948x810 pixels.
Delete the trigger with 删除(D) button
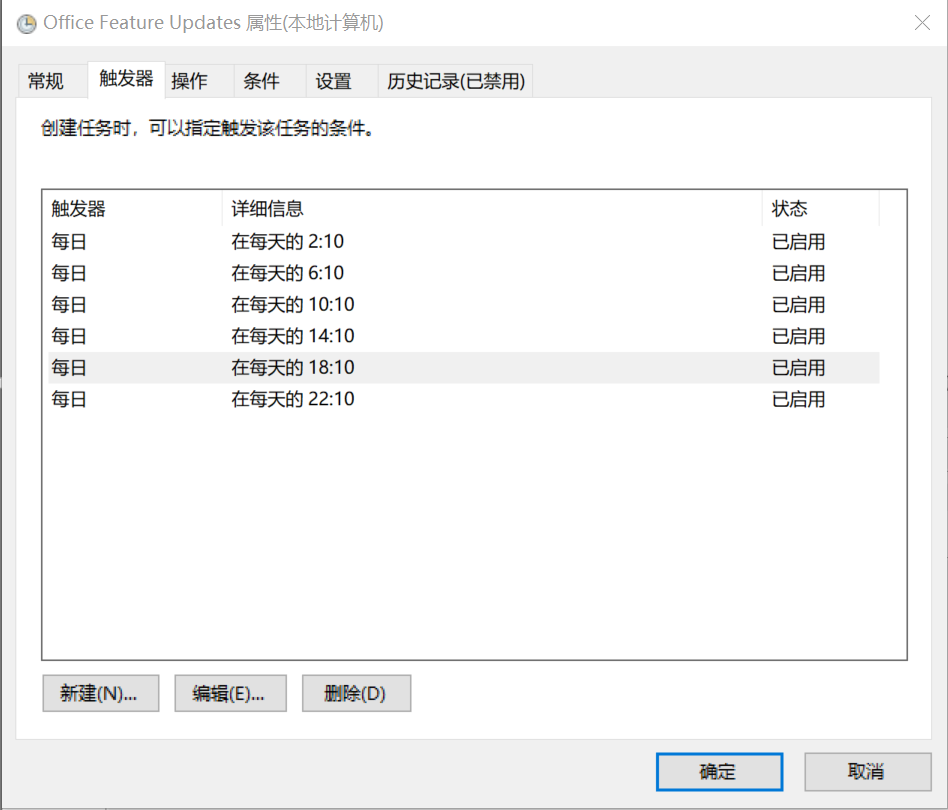click(x=357, y=693)
